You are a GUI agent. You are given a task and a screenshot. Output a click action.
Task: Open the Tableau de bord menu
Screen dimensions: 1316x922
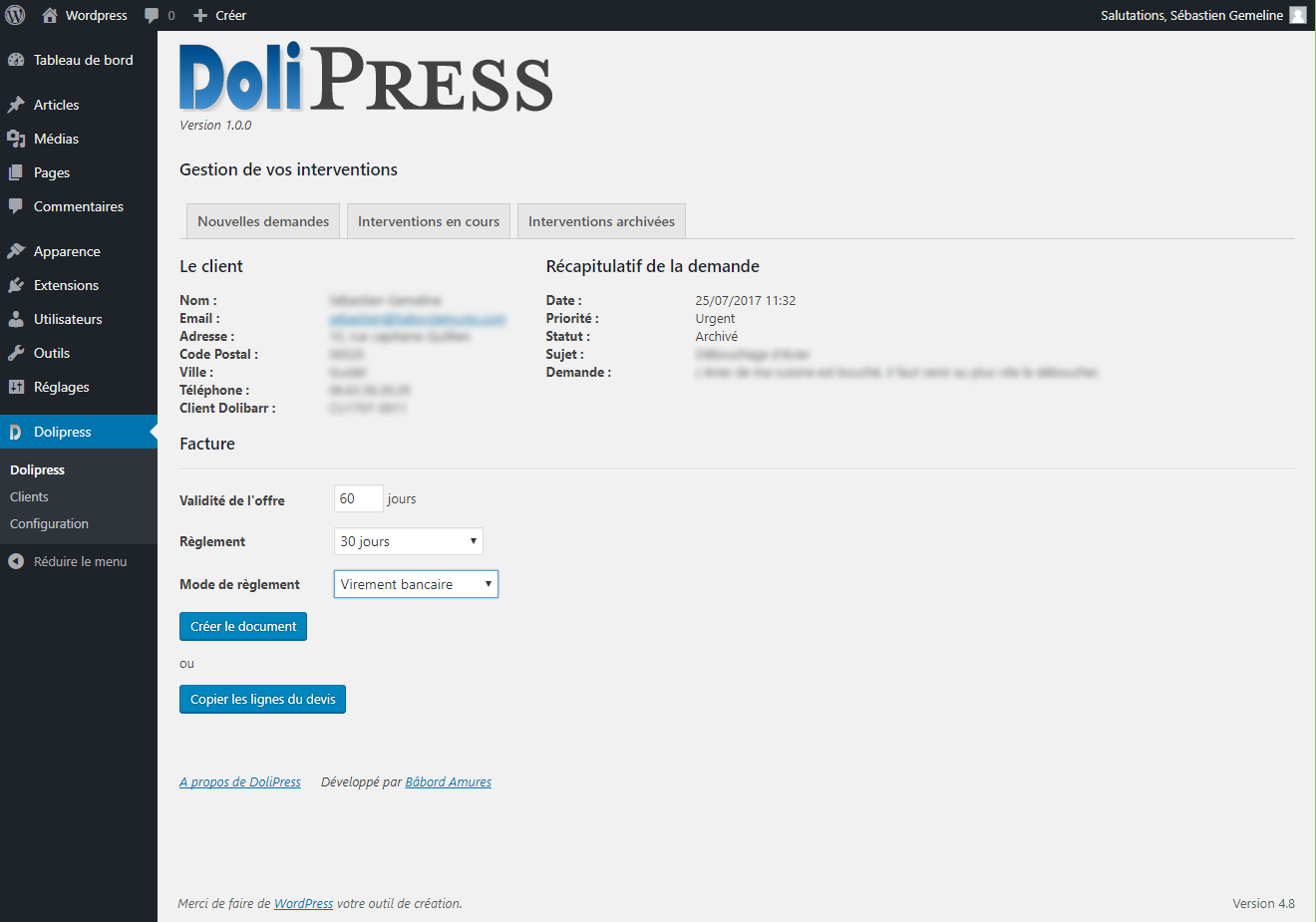[x=79, y=60]
